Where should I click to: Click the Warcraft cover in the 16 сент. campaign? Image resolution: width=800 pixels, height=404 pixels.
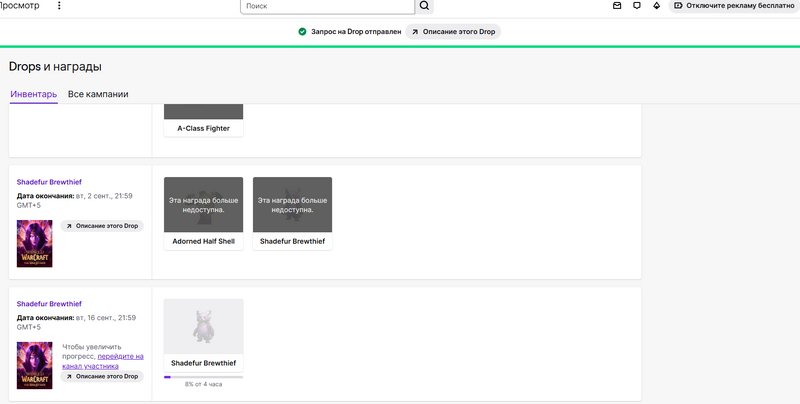[x=34, y=365]
